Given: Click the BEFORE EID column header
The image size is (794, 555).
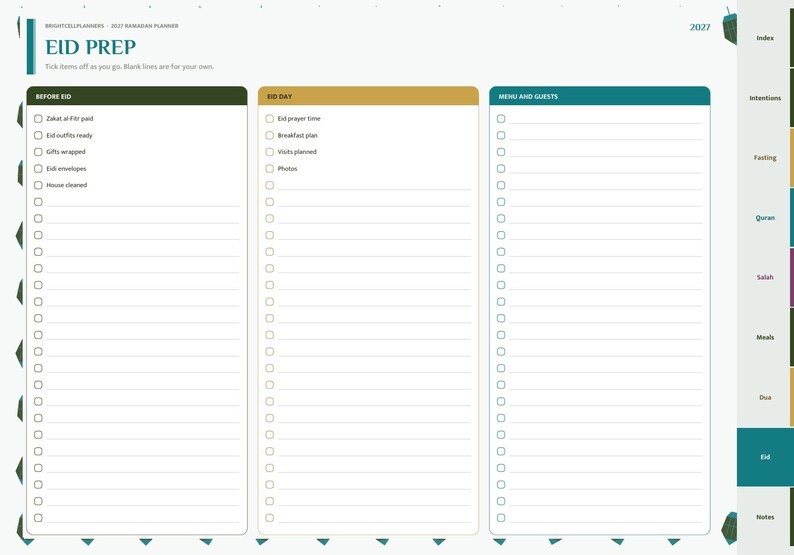Looking at the screenshot, I should tap(137, 96).
